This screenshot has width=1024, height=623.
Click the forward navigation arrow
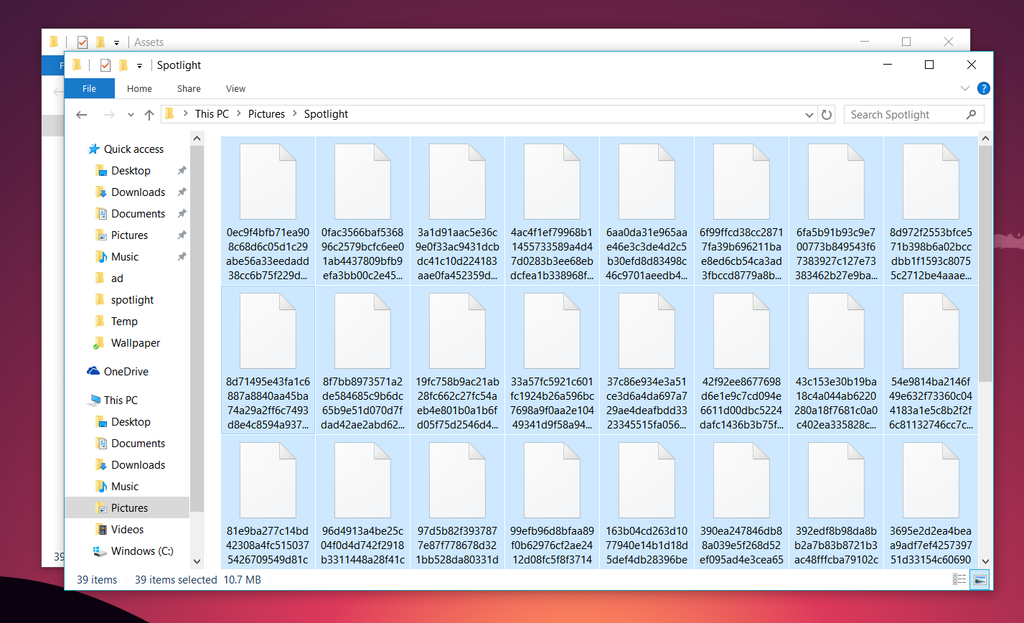(108, 114)
